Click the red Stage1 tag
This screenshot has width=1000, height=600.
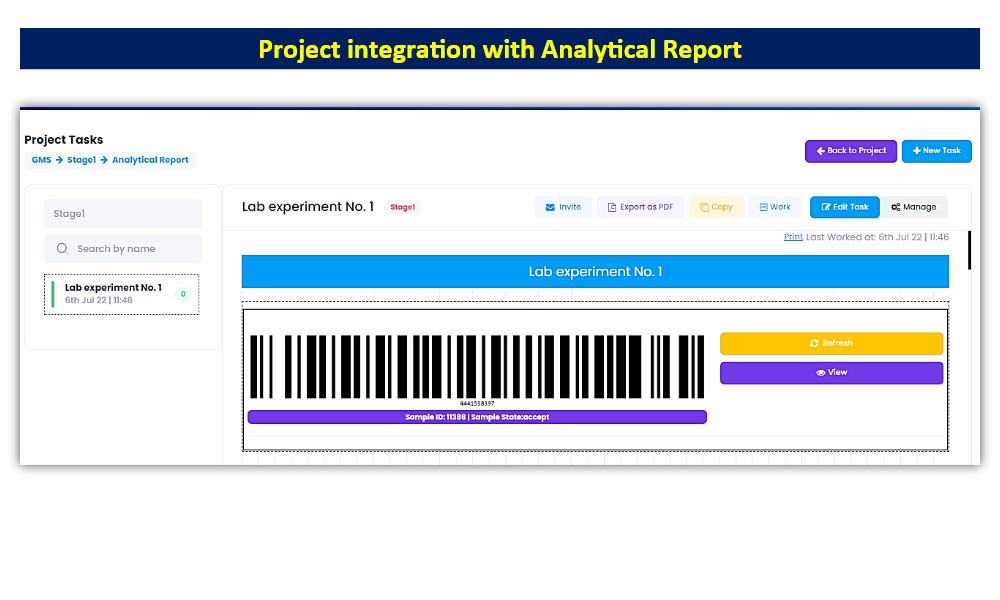click(402, 207)
